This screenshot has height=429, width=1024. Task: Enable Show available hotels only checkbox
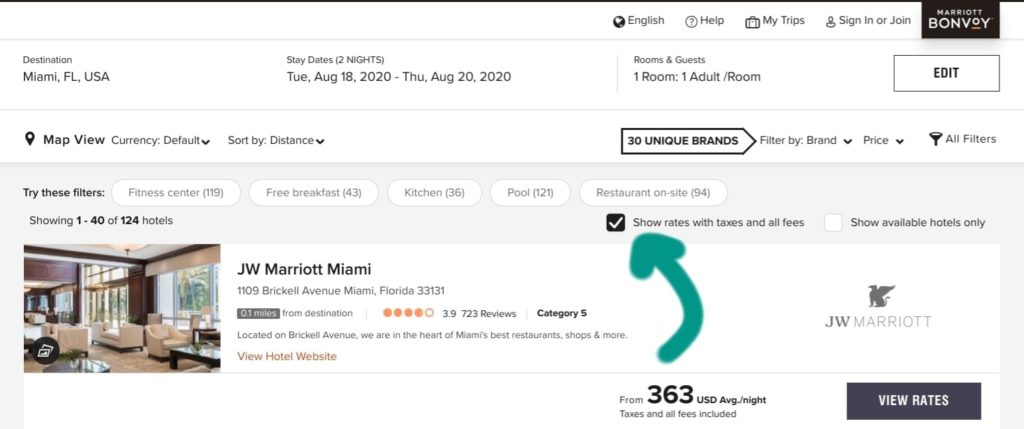point(833,222)
